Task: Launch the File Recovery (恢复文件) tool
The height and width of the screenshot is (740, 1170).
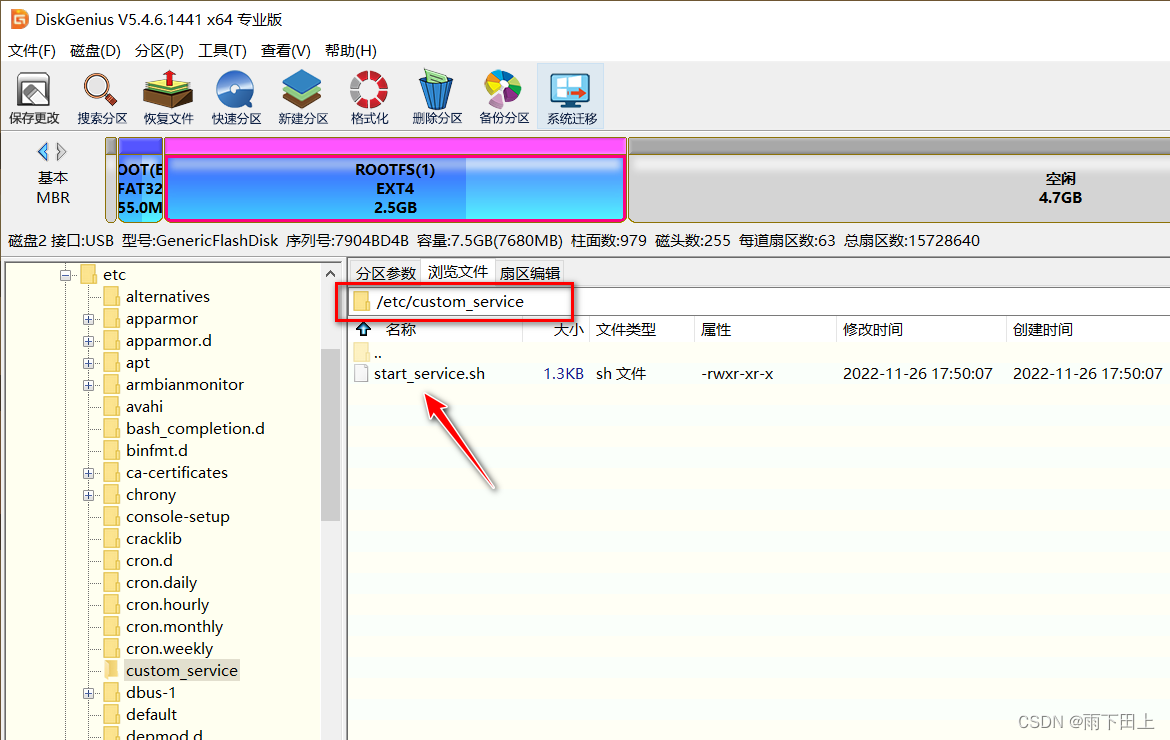Action: (168, 97)
